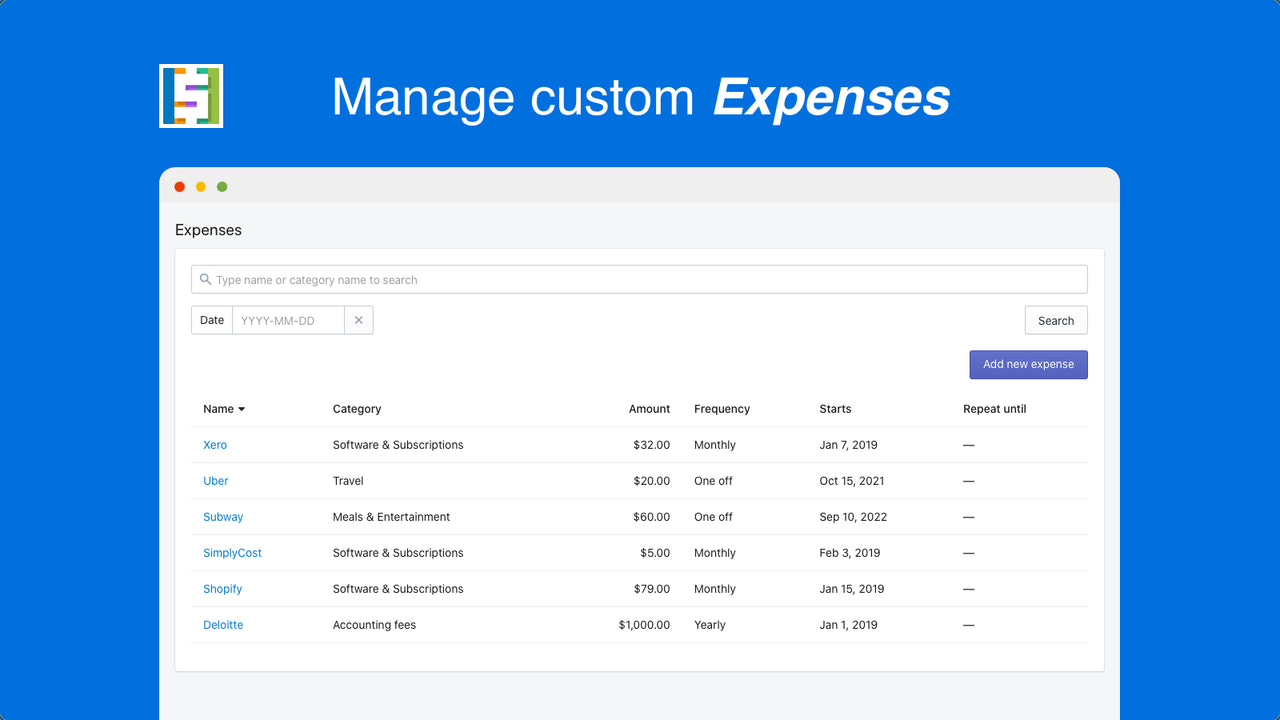
Task: Click the Add new expense button
Action: click(x=1028, y=364)
